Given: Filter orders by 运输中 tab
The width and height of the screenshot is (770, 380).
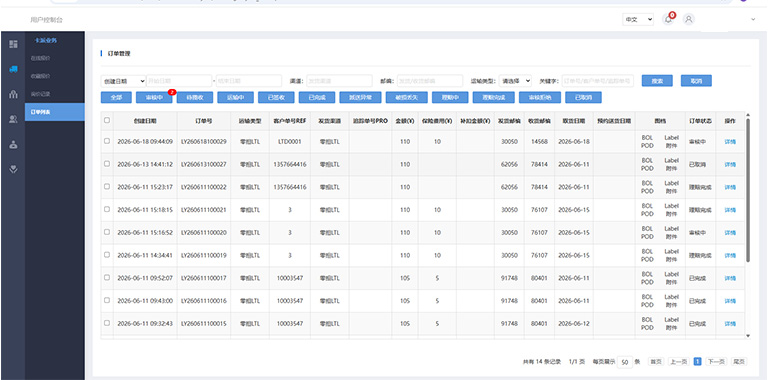Looking at the screenshot, I should [236, 97].
